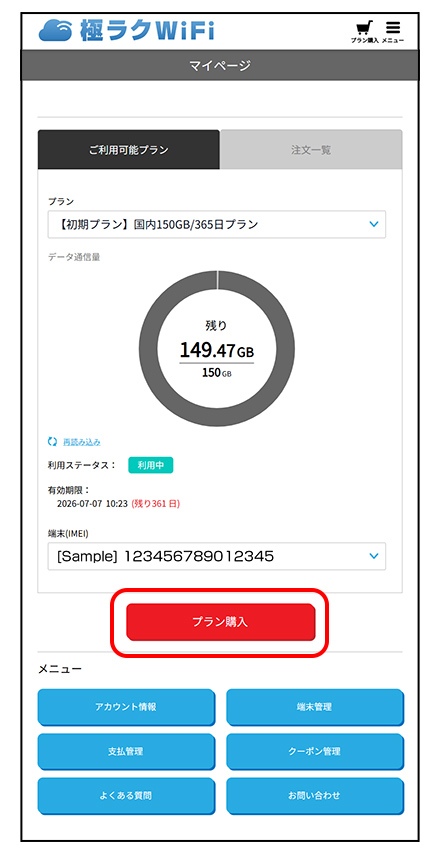This screenshot has height=865, width=440.
Task: Open the shopping cart plan purchase icon
Action: point(364,31)
